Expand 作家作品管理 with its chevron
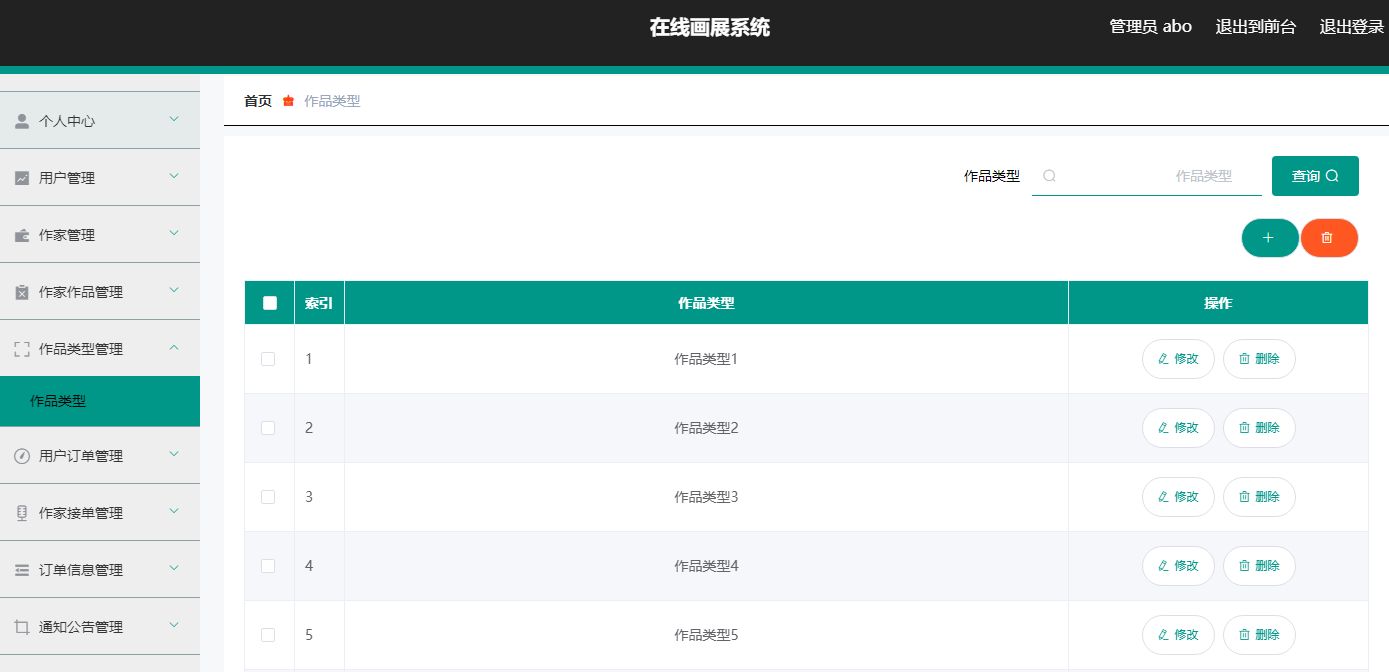The image size is (1389, 672). [174, 290]
